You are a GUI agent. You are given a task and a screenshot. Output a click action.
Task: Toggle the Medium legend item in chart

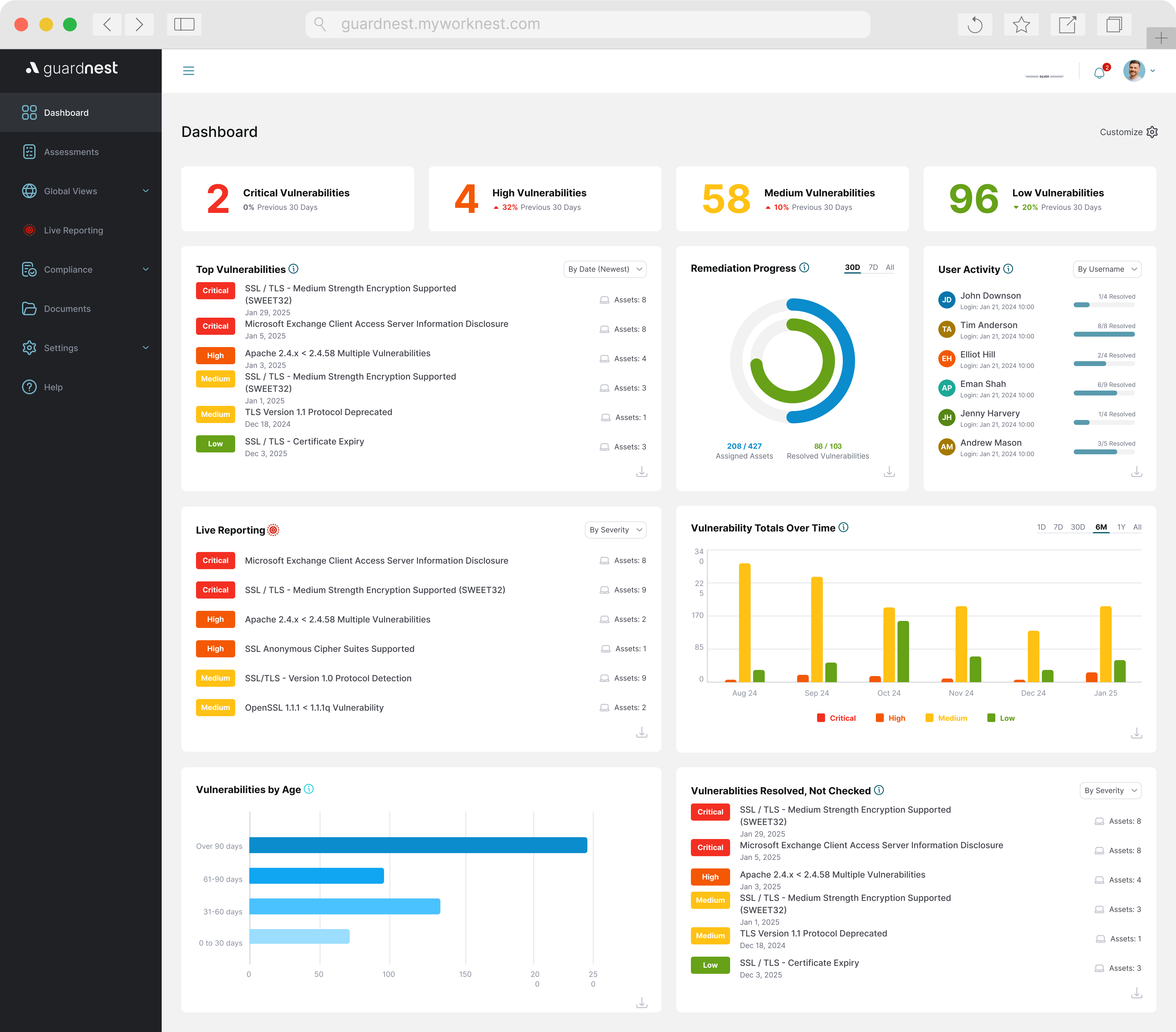pos(946,718)
